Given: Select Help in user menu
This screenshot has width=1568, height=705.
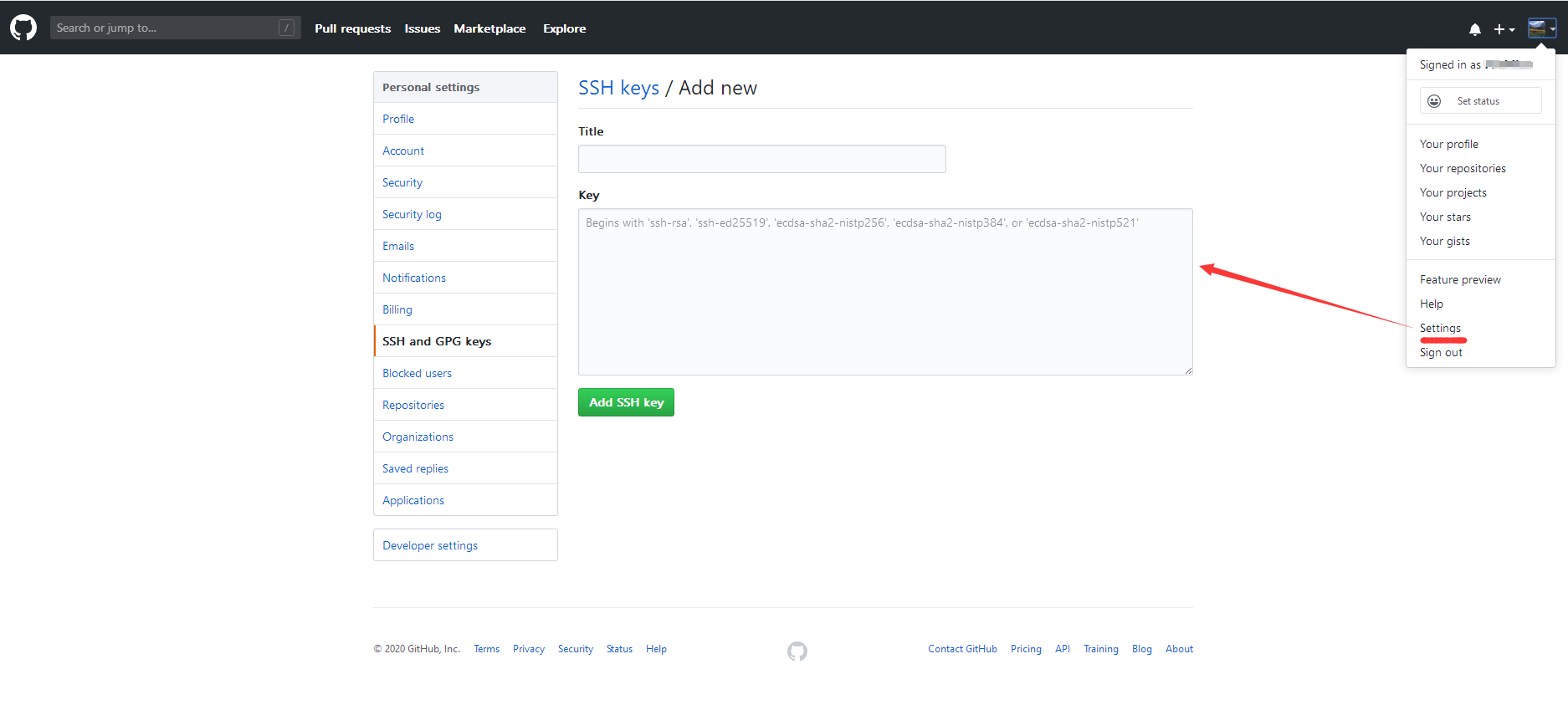Looking at the screenshot, I should pos(1481,304).
